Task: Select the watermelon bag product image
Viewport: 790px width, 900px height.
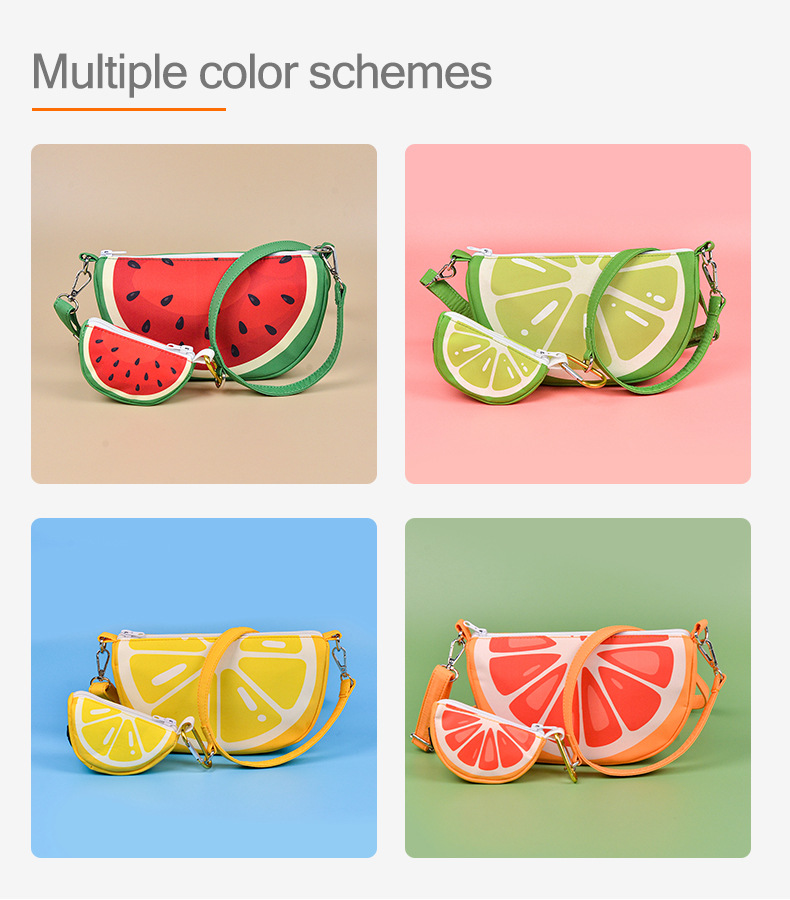Action: [x=204, y=313]
